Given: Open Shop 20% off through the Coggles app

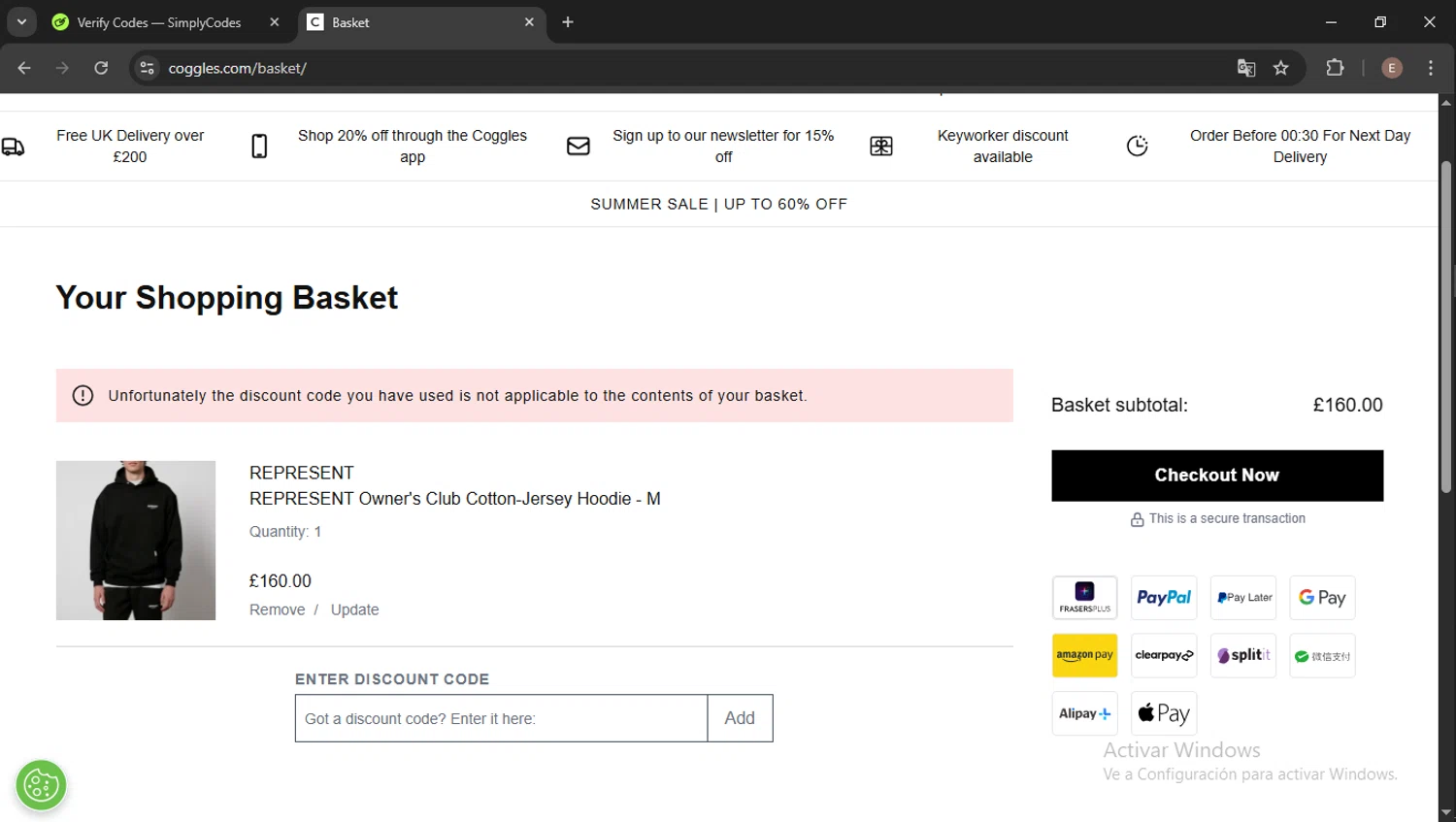Looking at the screenshot, I should pos(413,147).
